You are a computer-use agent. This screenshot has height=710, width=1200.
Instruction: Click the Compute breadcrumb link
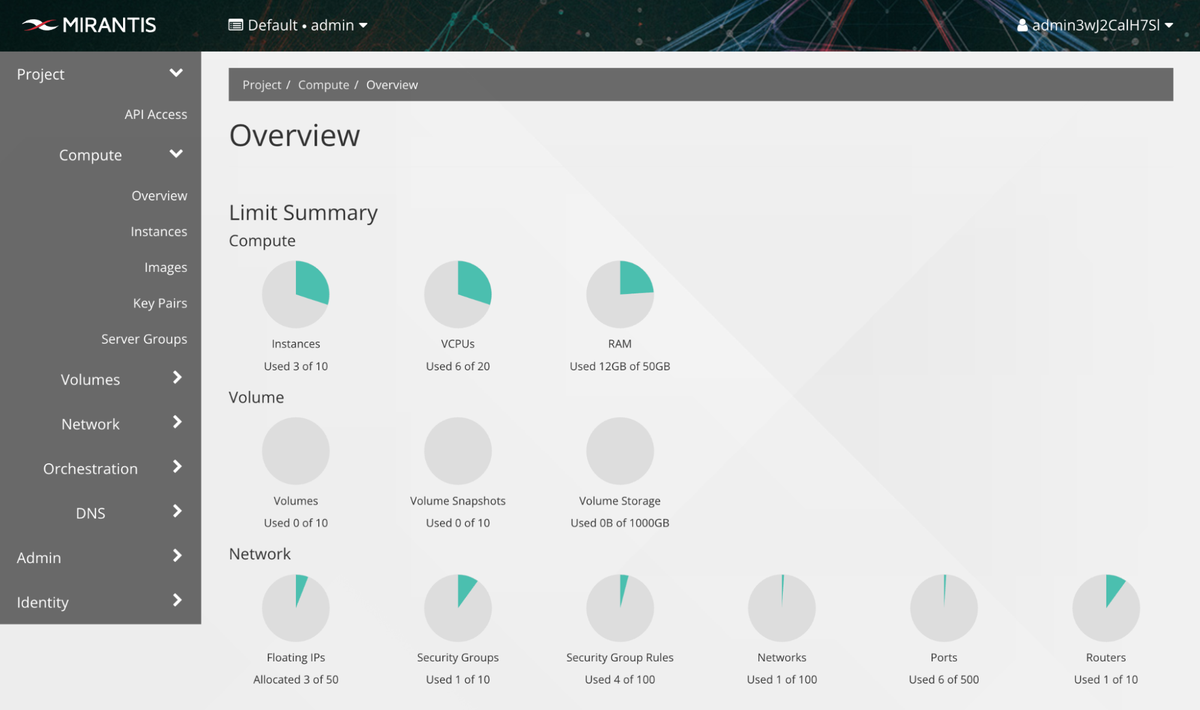click(324, 85)
